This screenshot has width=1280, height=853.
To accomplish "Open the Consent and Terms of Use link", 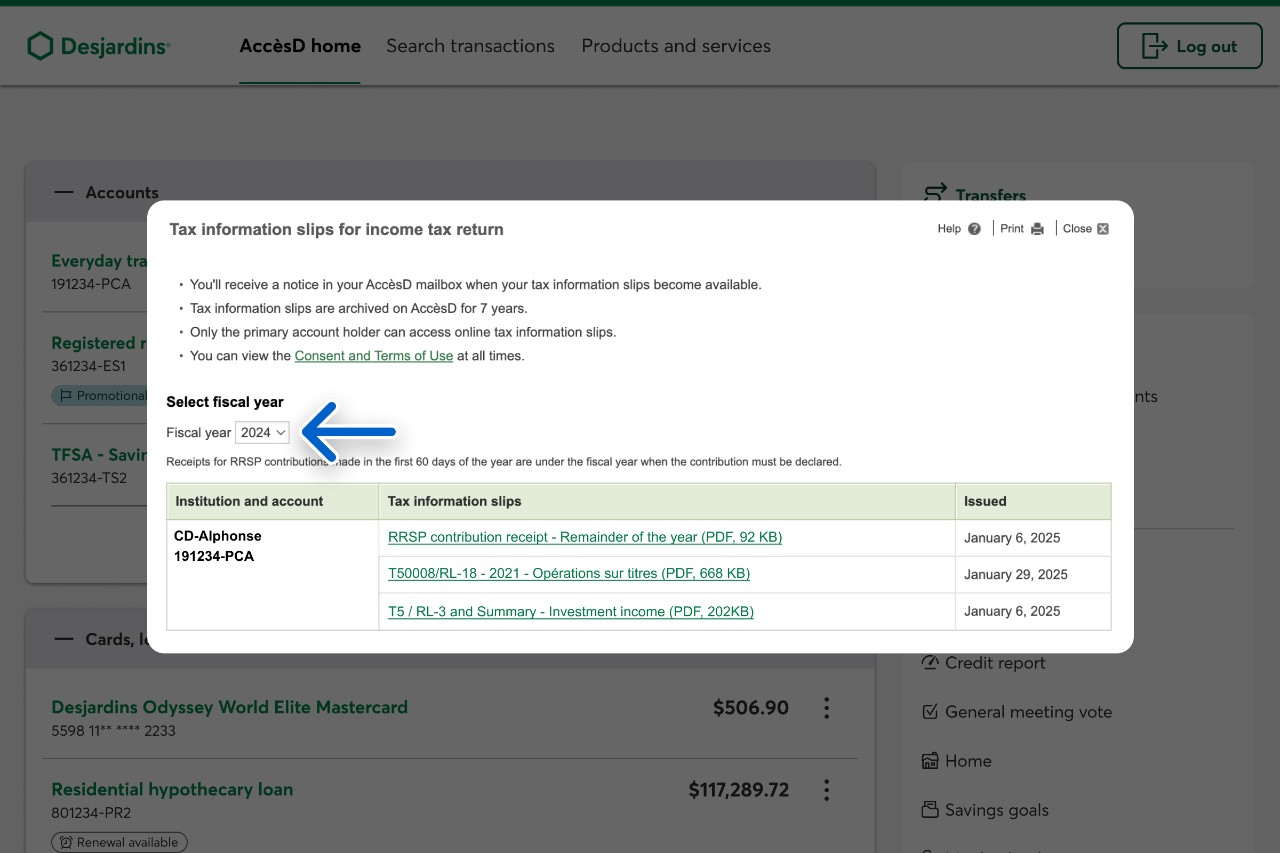I will (x=373, y=356).
